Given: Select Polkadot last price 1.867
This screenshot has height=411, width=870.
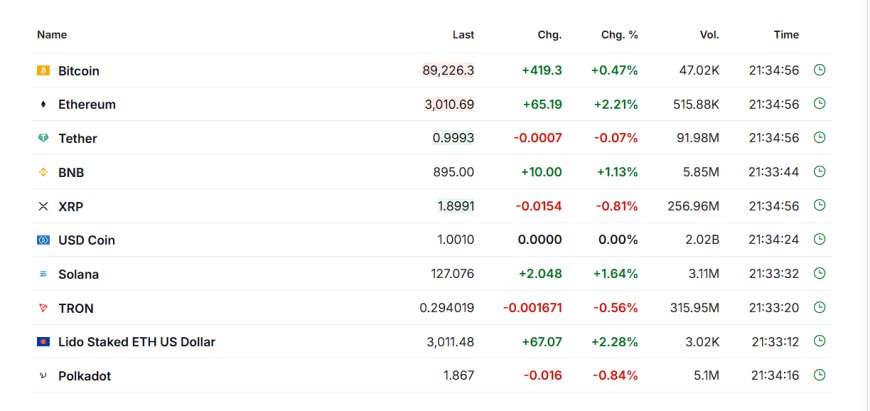Looking at the screenshot, I should [459, 376].
